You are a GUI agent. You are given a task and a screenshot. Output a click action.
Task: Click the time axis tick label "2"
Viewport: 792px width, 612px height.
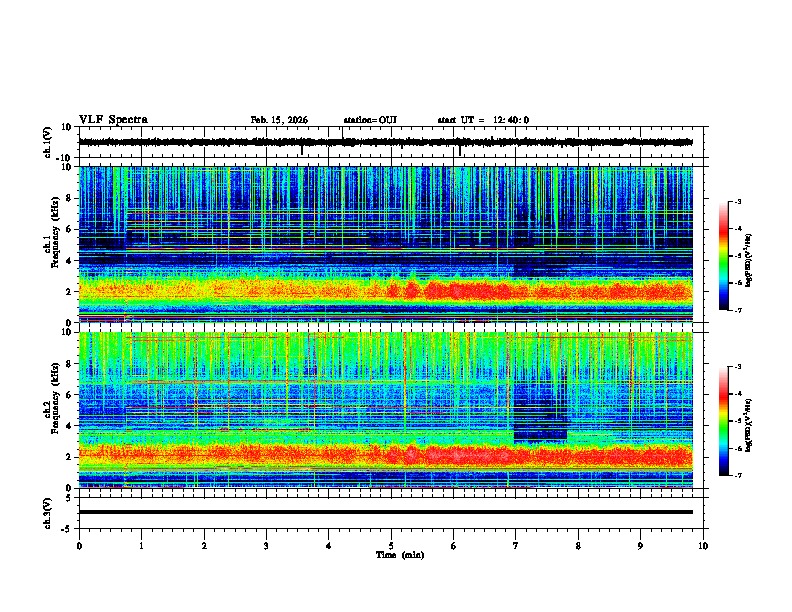[x=204, y=546]
